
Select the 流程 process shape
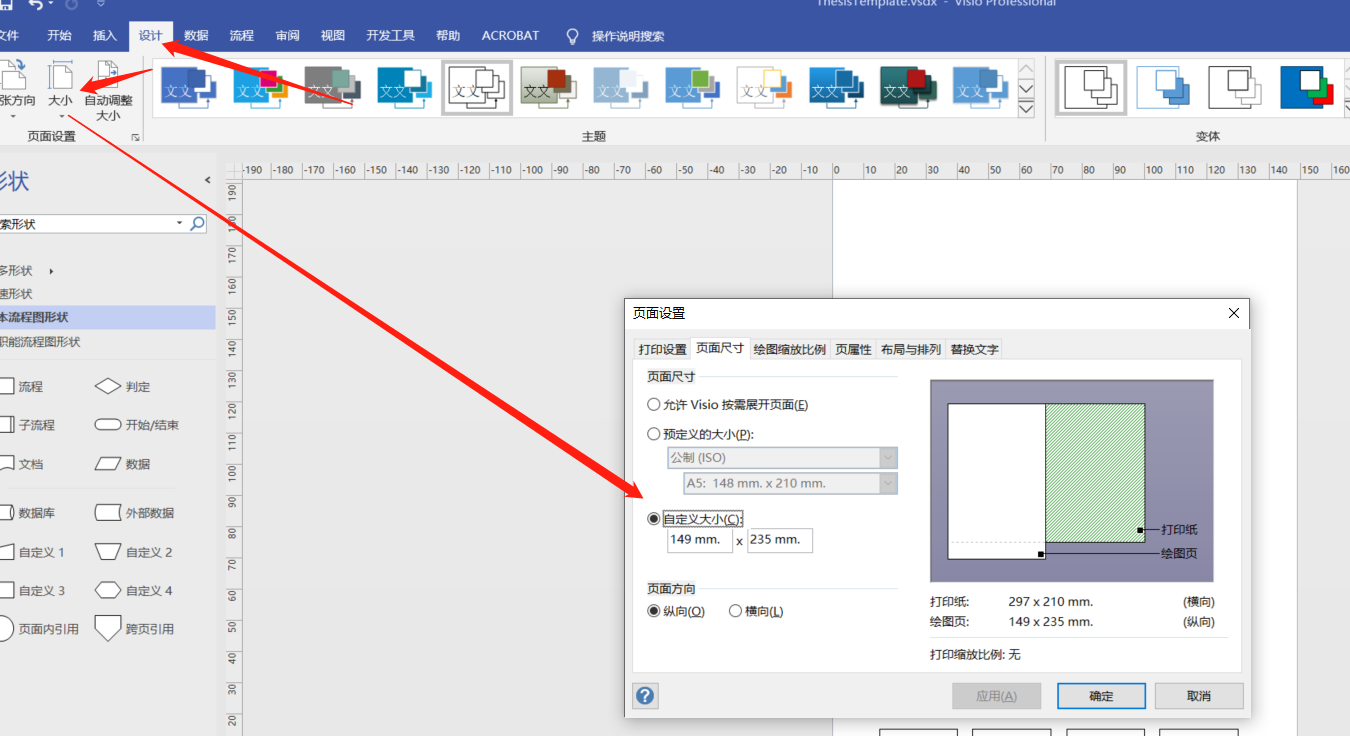coord(22,386)
